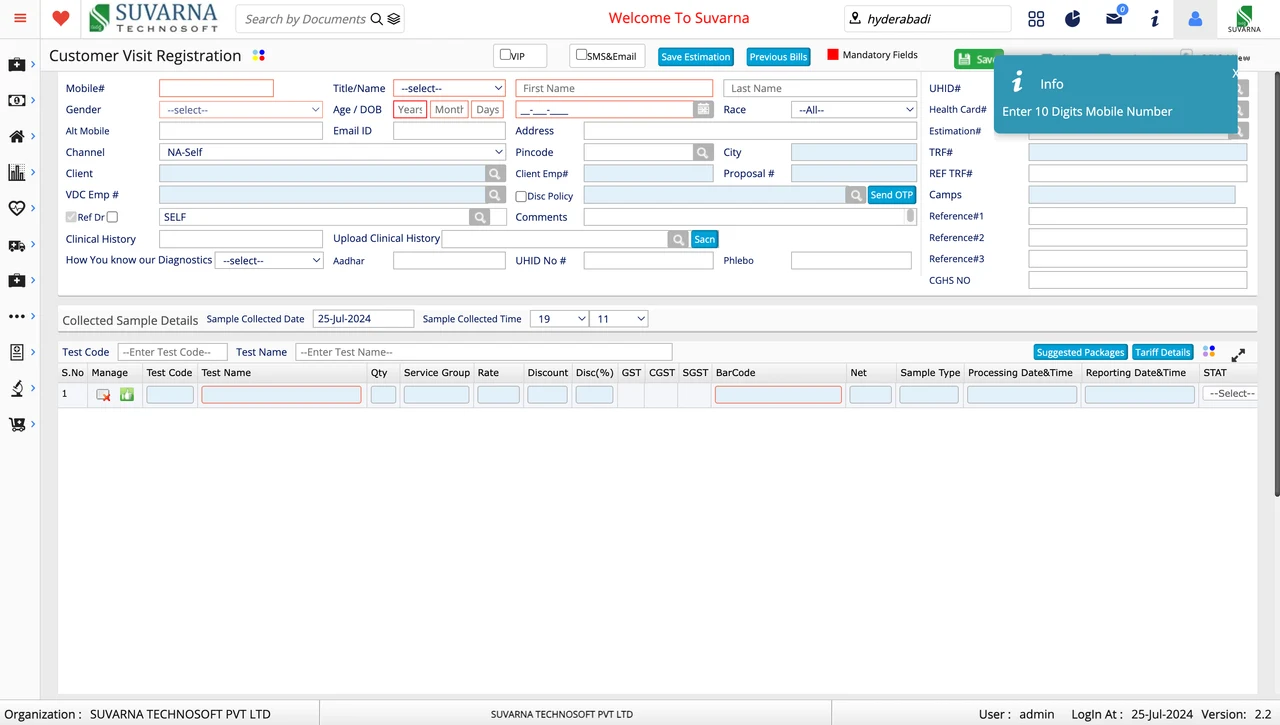Open the Gender dropdown

point(241,110)
